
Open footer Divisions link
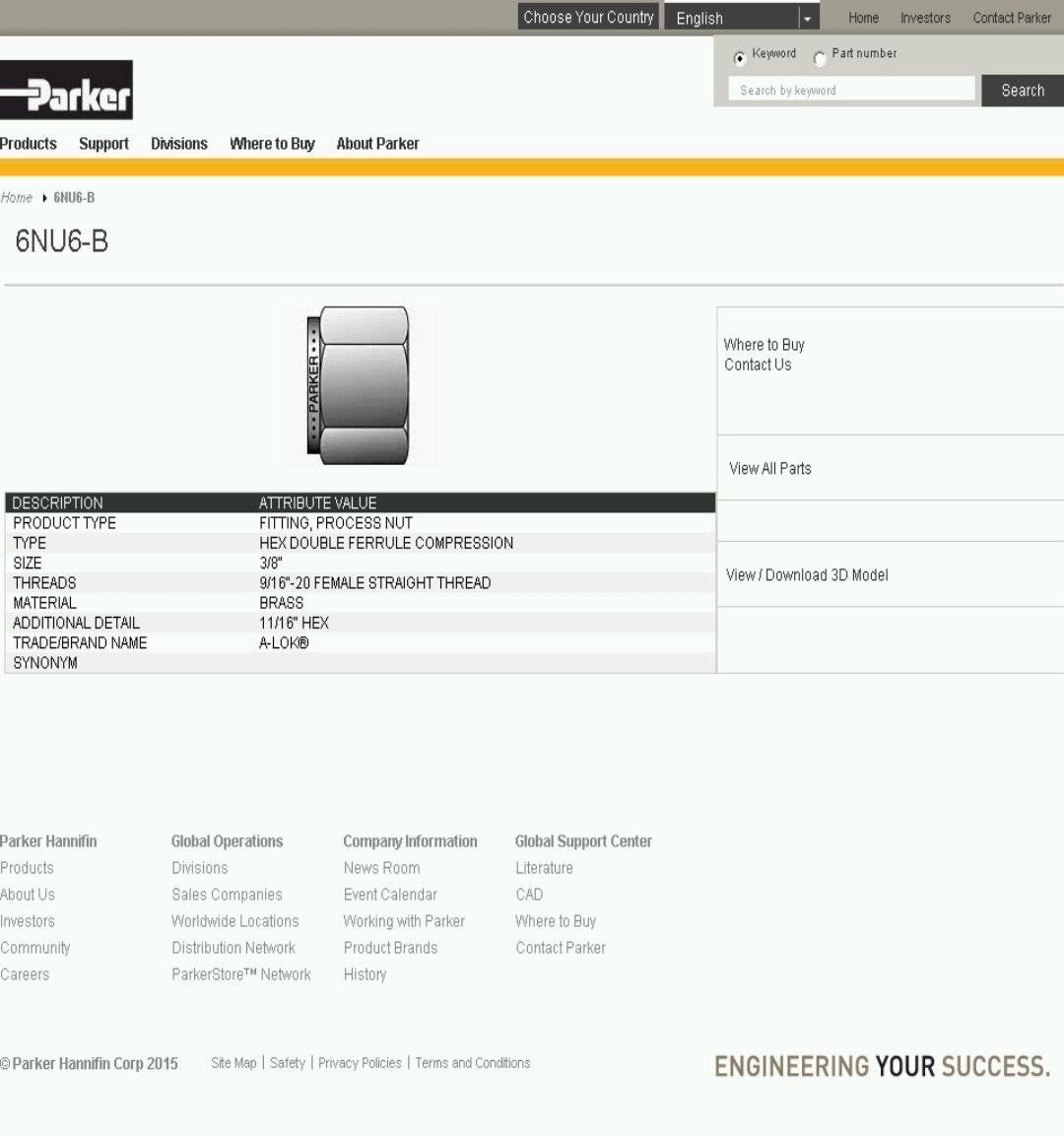point(200,868)
